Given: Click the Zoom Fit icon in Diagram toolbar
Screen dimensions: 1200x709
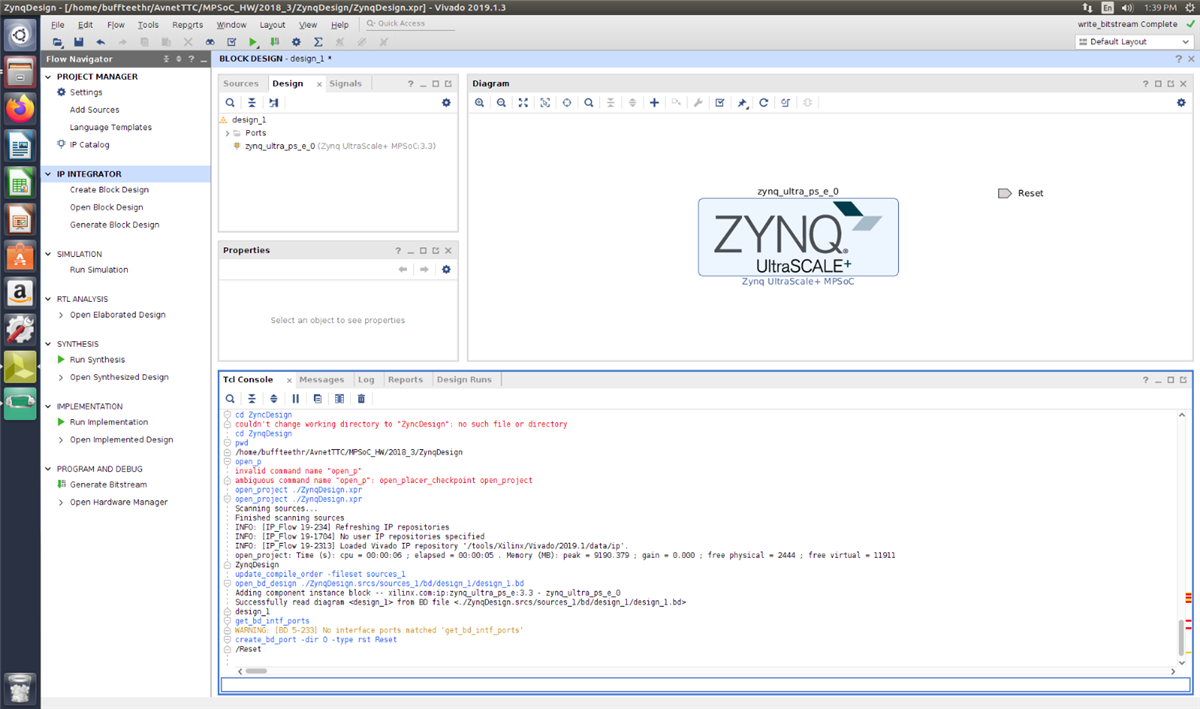Looking at the screenshot, I should tap(523, 103).
